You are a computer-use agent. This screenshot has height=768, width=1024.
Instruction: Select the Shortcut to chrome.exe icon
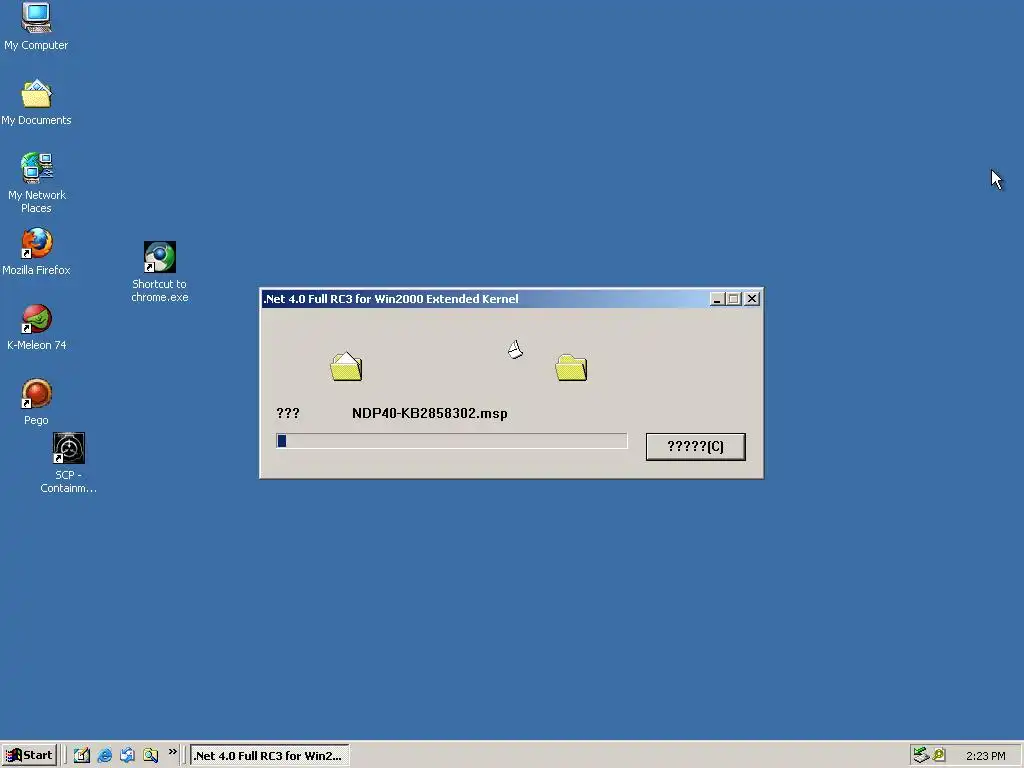[x=159, y=272]
